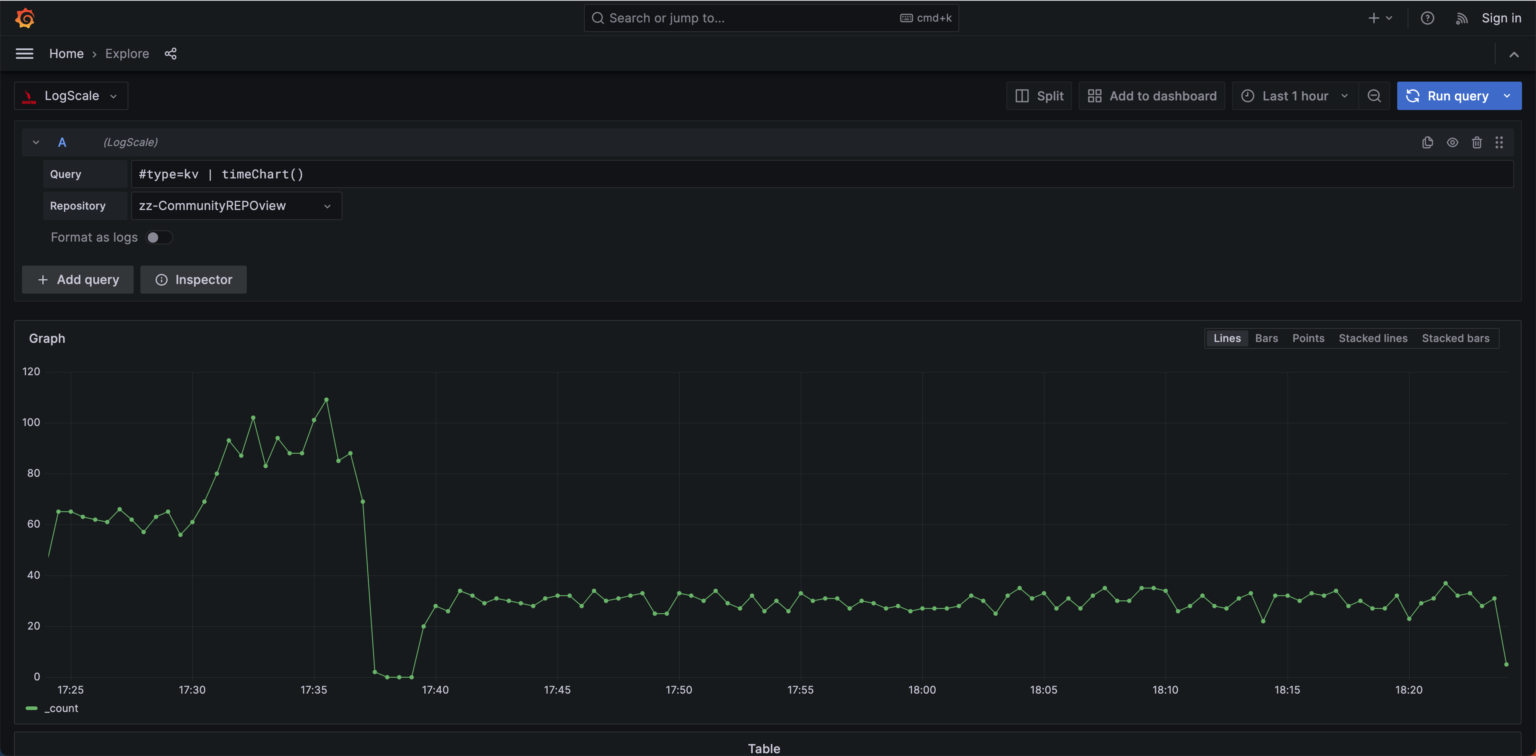Open the main navigation hamburger menu

tap(24, 53)
